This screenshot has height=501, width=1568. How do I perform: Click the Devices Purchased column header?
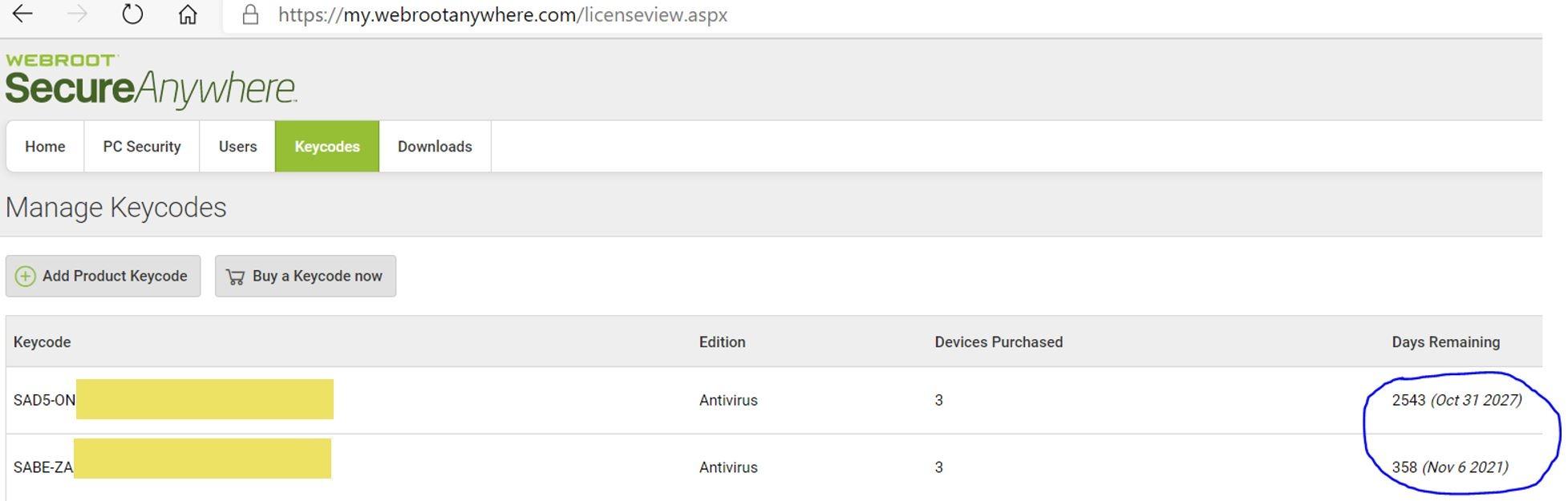pyautogui.click(x=999, y=342)
